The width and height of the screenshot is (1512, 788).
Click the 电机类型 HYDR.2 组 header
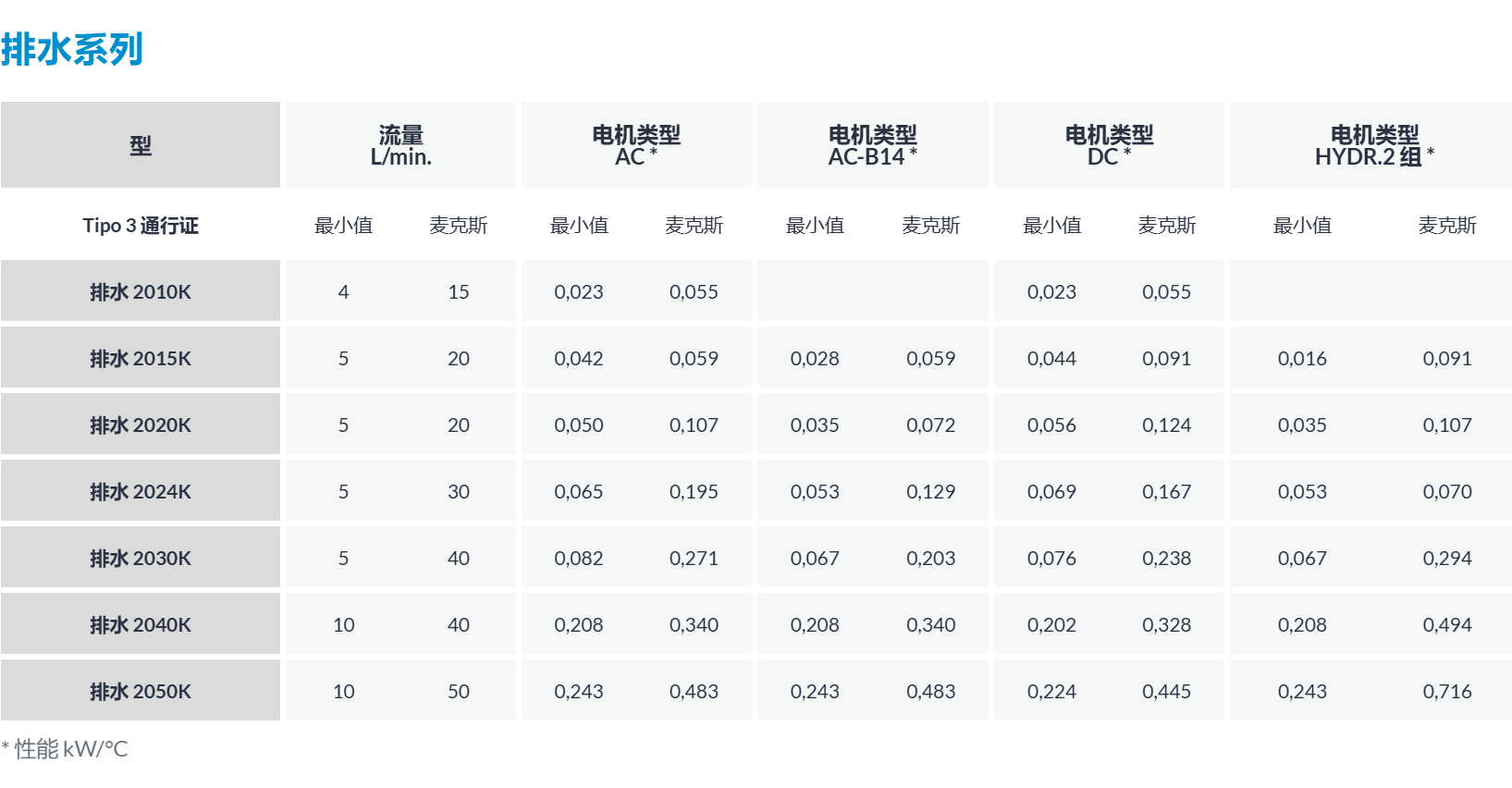tap(1374, 145)
